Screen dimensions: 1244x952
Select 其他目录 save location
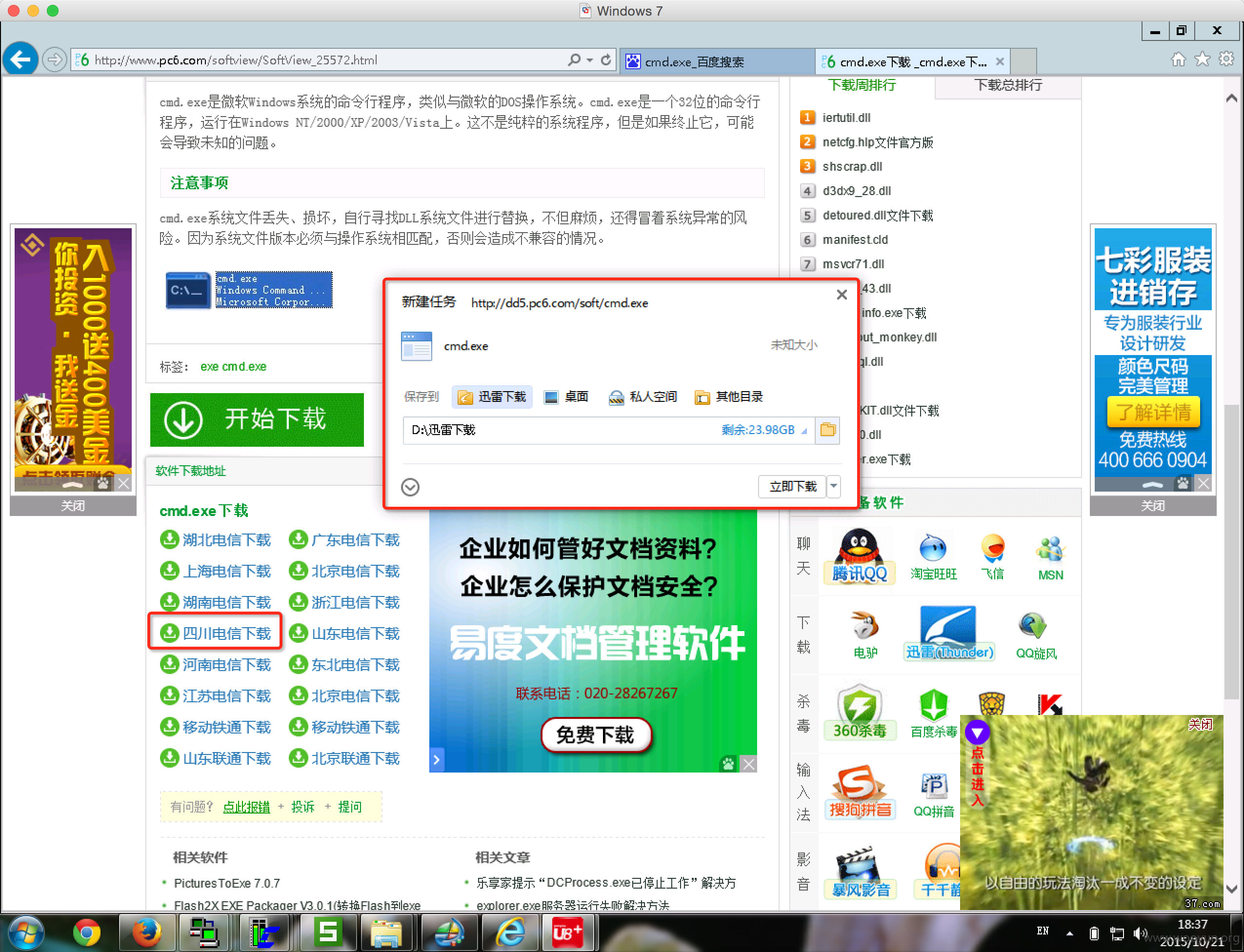(x=729, y=397)
